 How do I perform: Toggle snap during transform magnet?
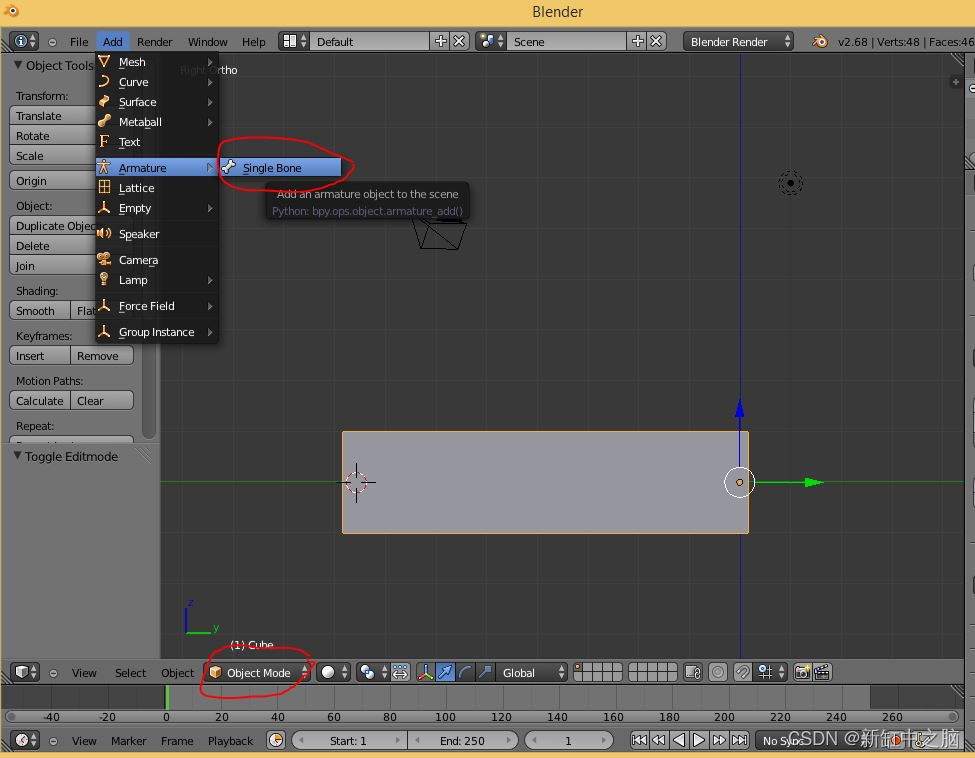742,672
